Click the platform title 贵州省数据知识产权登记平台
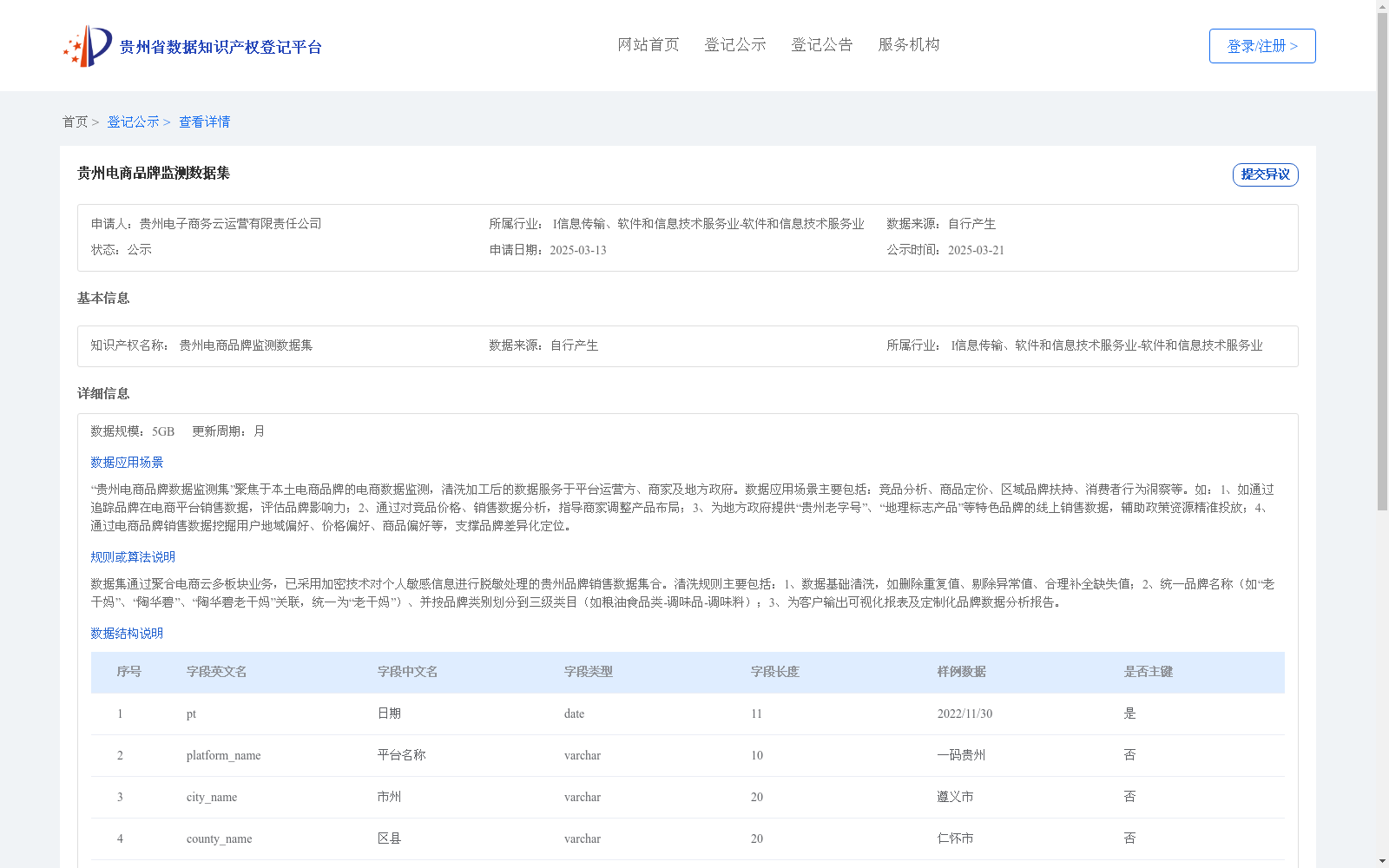1389x868 pixels. (221, 48)
